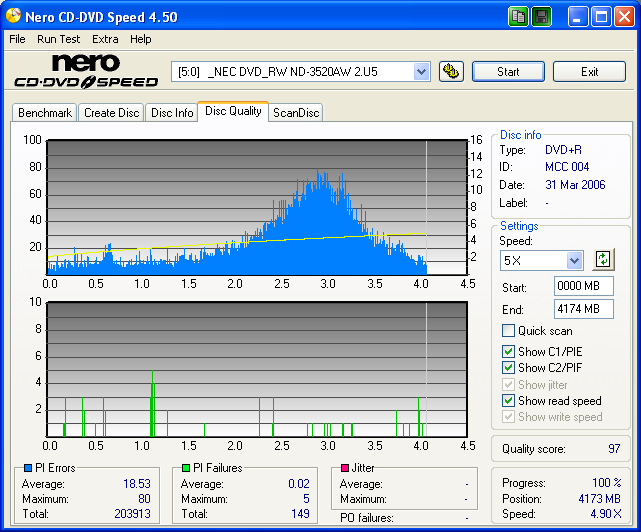Switch to the Benchmark tab
Image resolution: width=641 pixels, height=532 pixels.
[45, 113]
